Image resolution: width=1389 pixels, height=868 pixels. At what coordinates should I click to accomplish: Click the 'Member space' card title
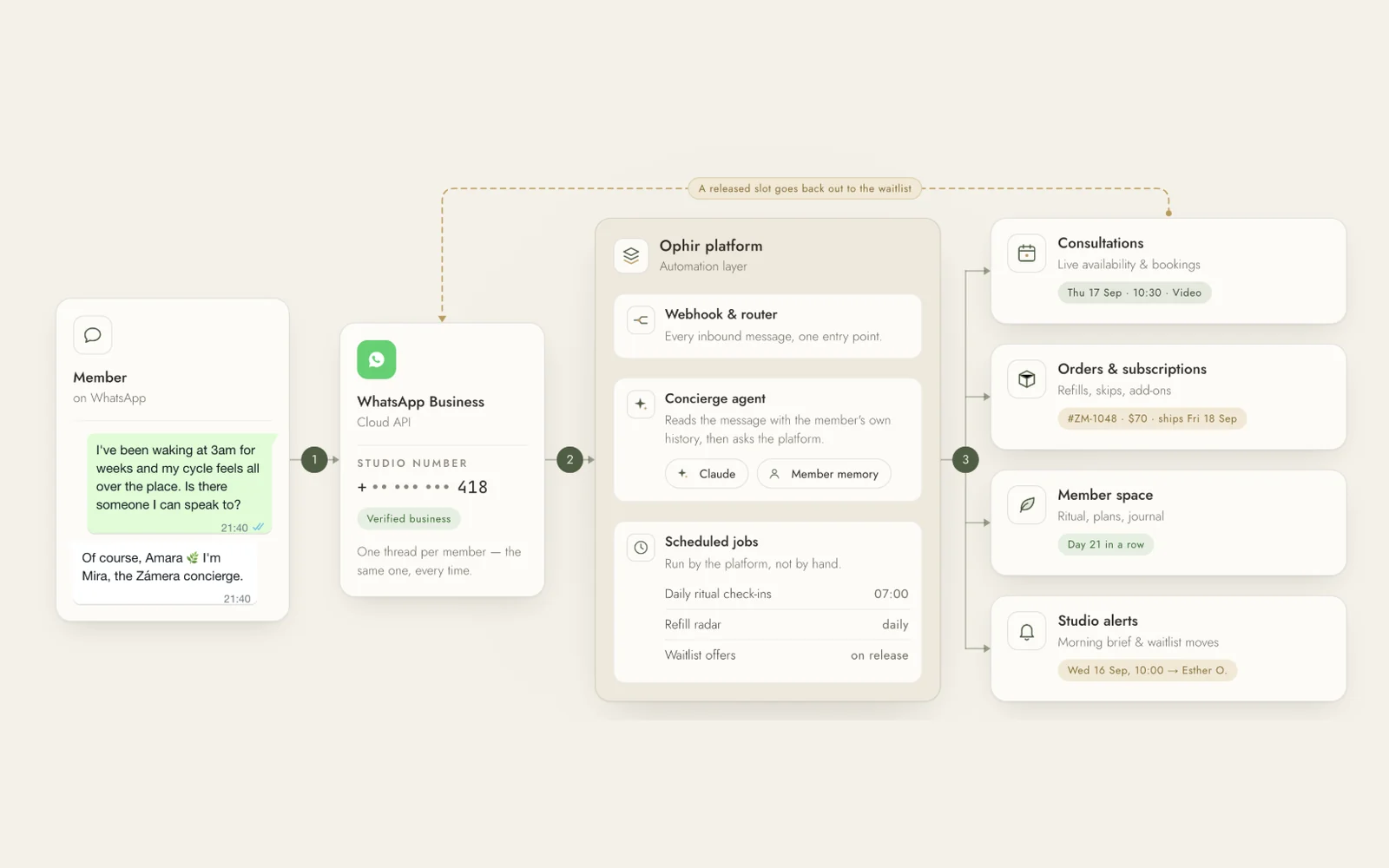tap(1105, 495)
